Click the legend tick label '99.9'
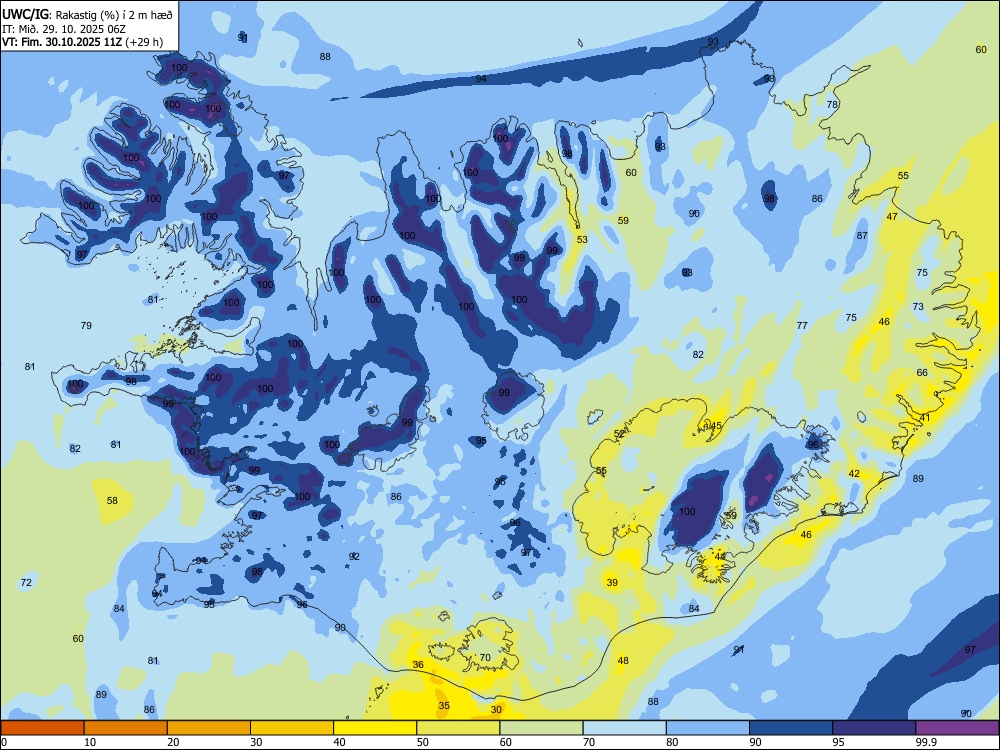The image size is (1000, 750). pyautogui.click(x=925, y=742)
